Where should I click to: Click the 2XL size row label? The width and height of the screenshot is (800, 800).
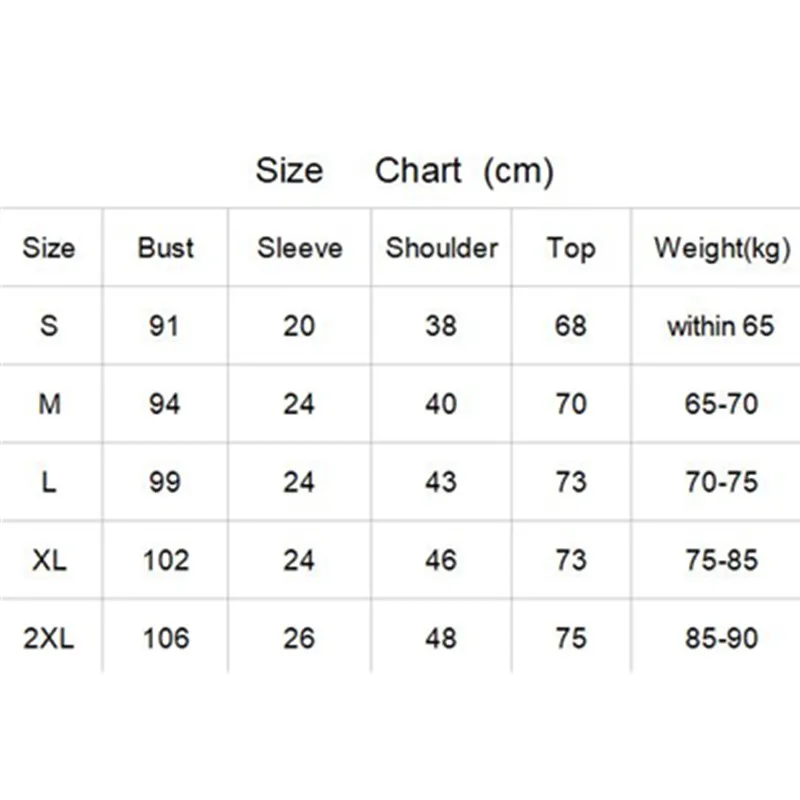(49, 638)
